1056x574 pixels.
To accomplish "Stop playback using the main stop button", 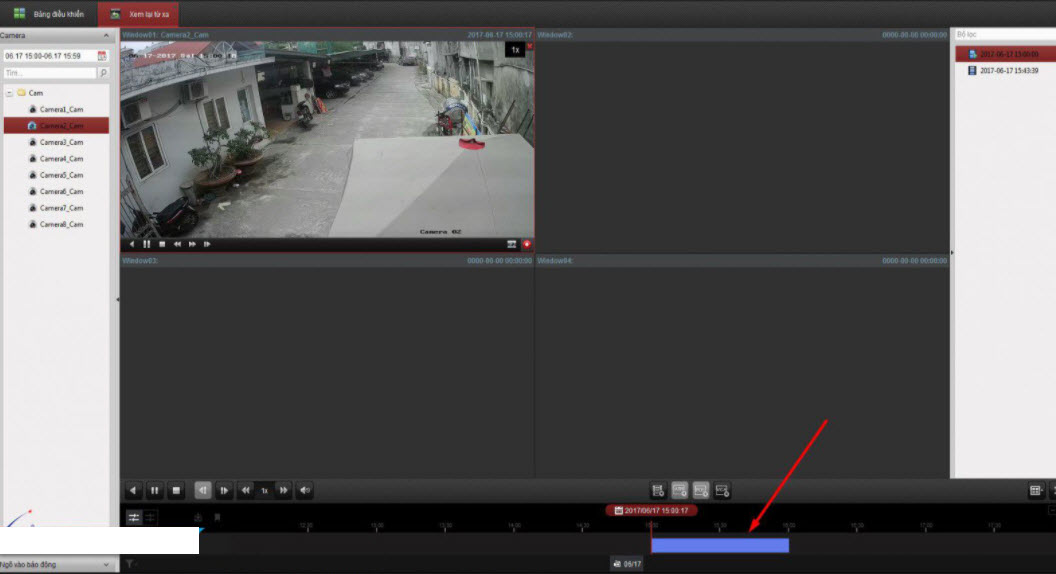I will click(176, 491).
